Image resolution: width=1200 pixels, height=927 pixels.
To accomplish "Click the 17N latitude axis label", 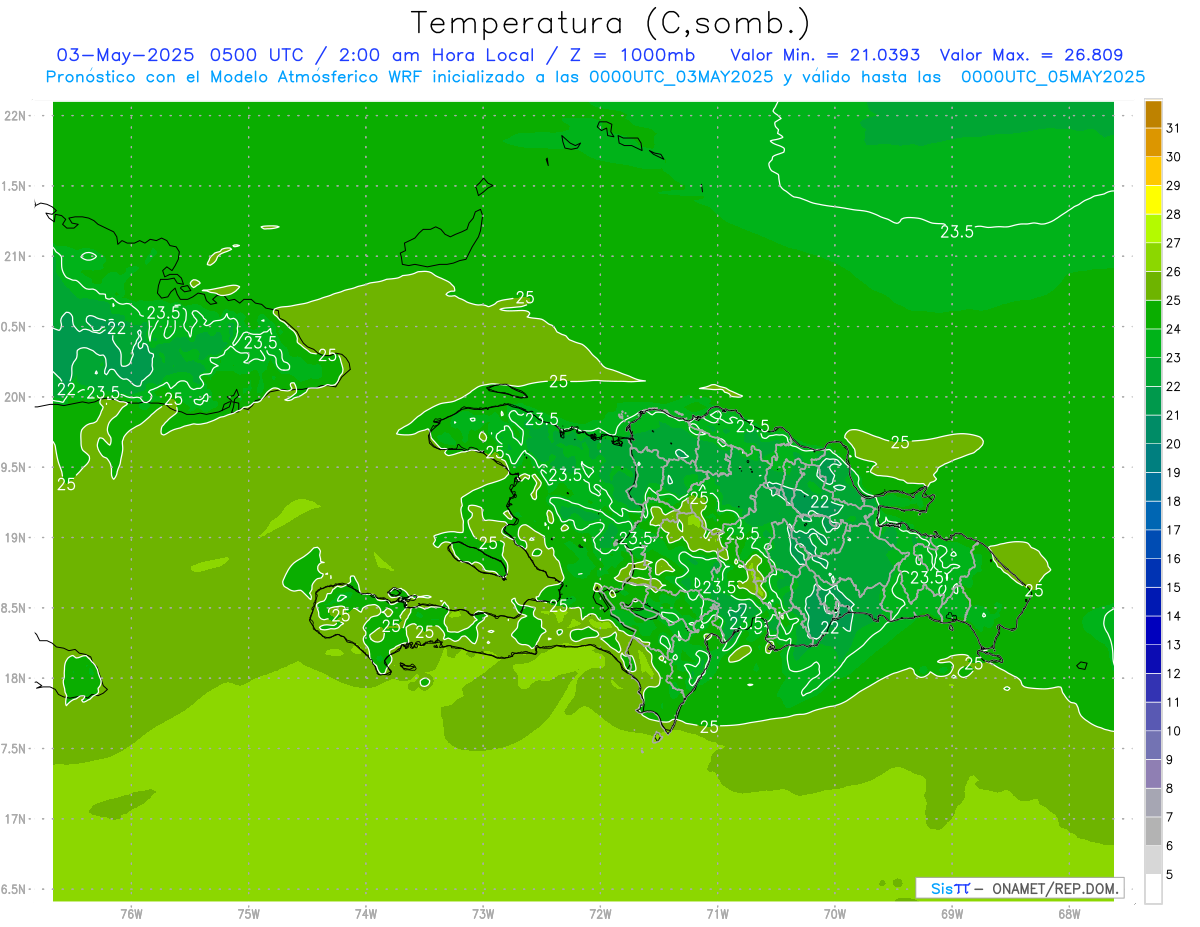I will pos(17,819).
